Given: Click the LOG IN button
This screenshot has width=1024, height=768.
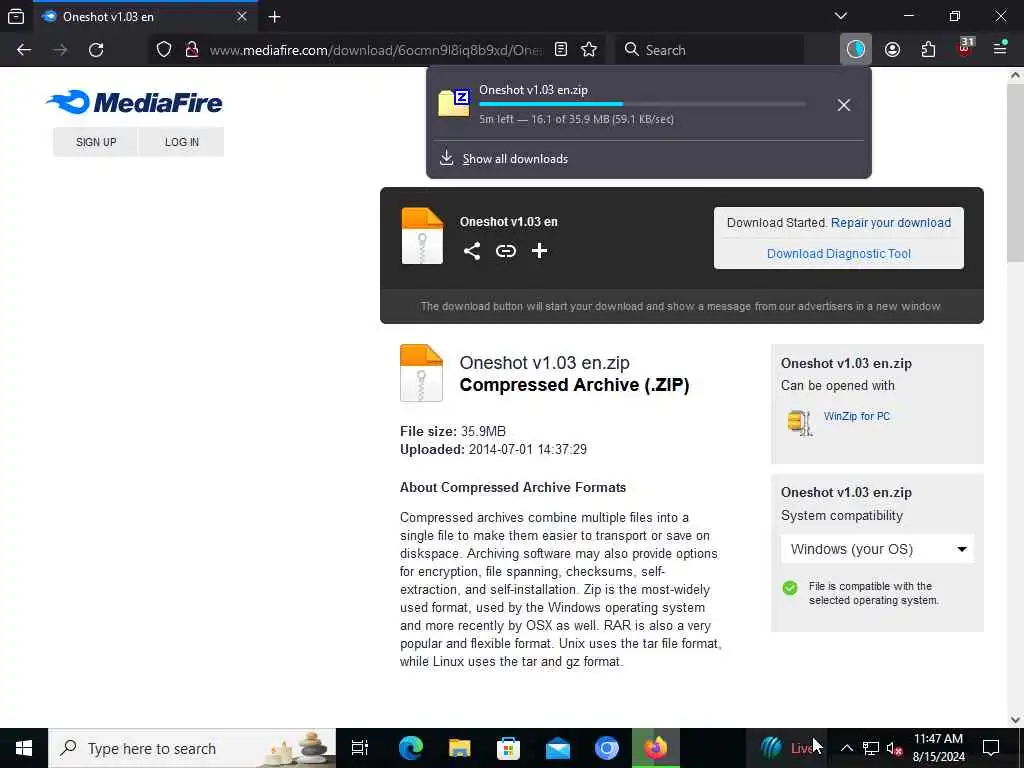Looking at the screenshot, I should pos(182,142).
